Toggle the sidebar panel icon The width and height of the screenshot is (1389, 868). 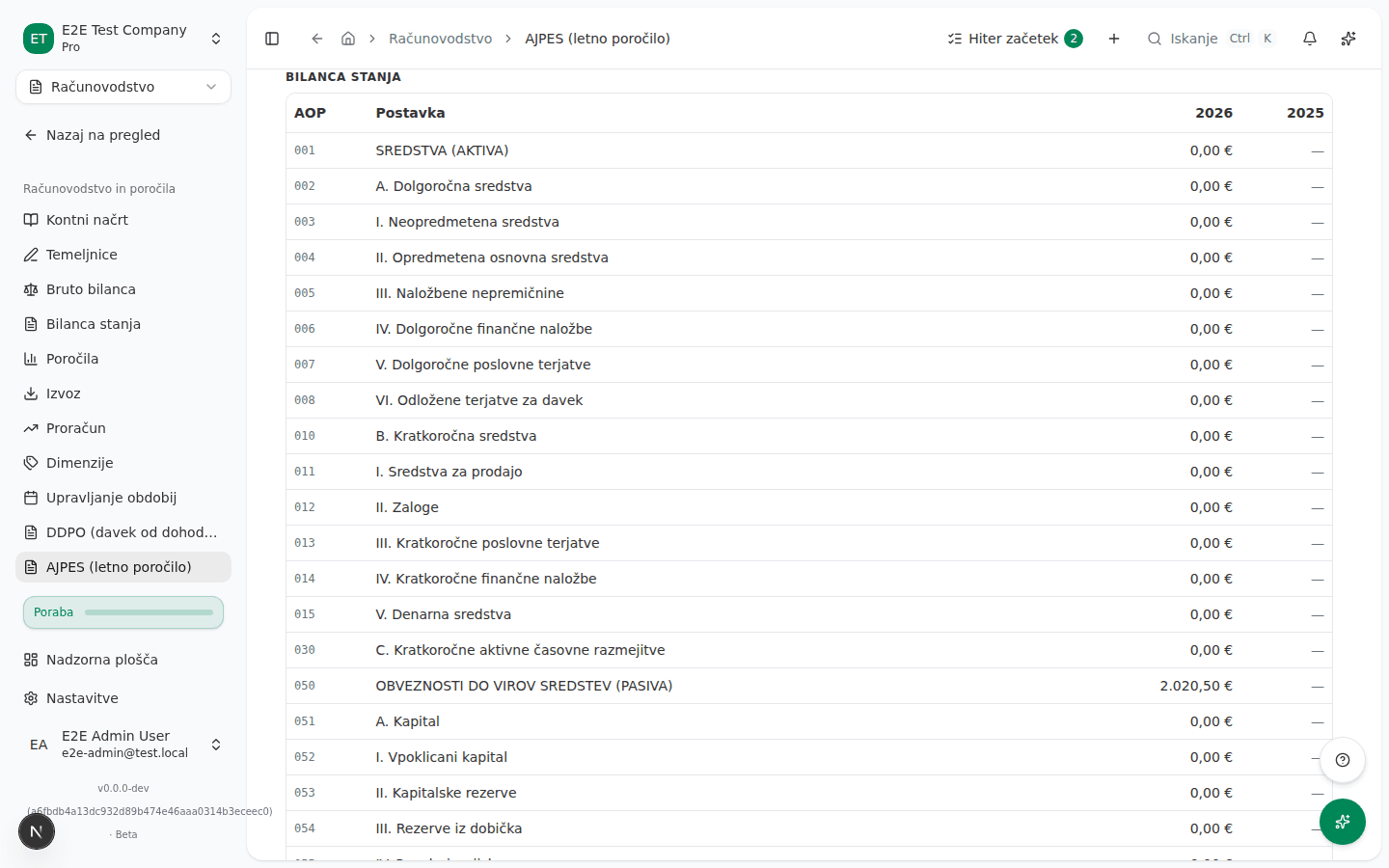click(272, 39)
